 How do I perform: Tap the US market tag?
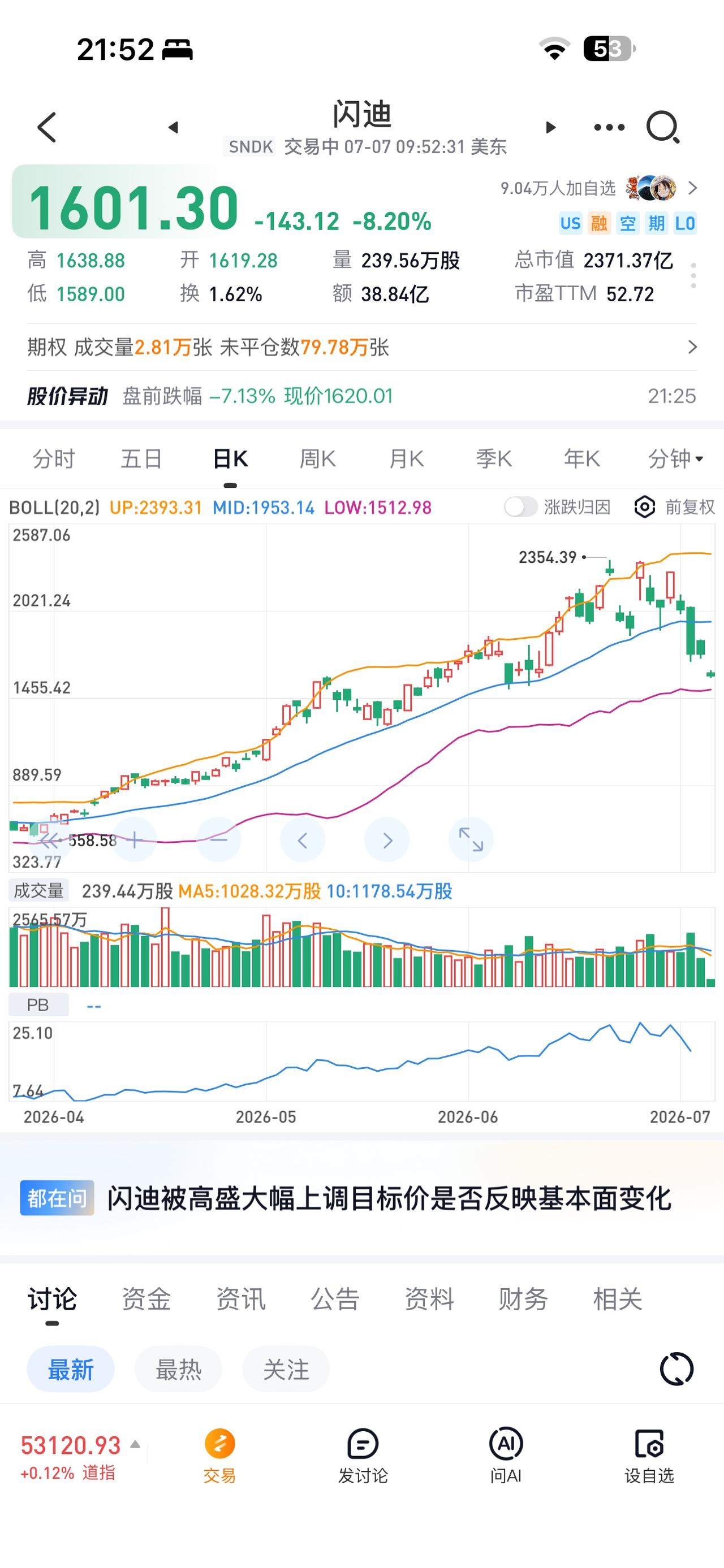571,223
